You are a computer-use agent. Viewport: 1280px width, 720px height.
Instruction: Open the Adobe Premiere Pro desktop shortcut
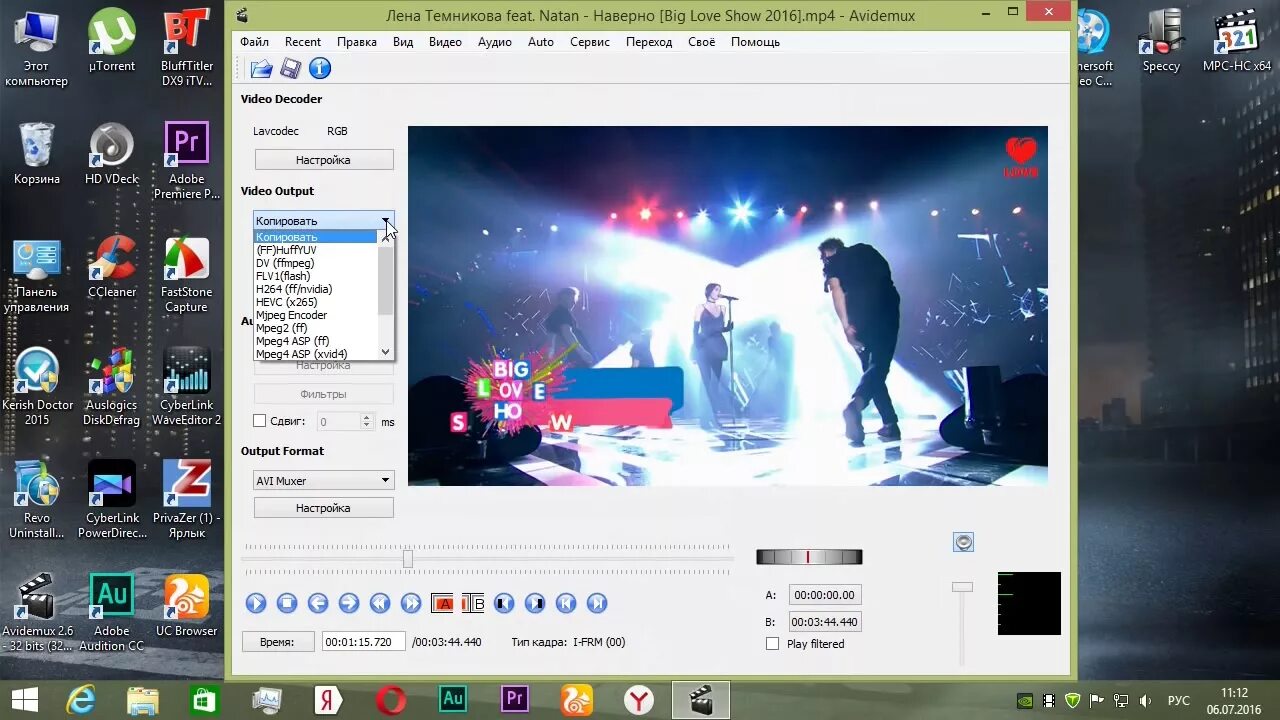tap(186, 162)
